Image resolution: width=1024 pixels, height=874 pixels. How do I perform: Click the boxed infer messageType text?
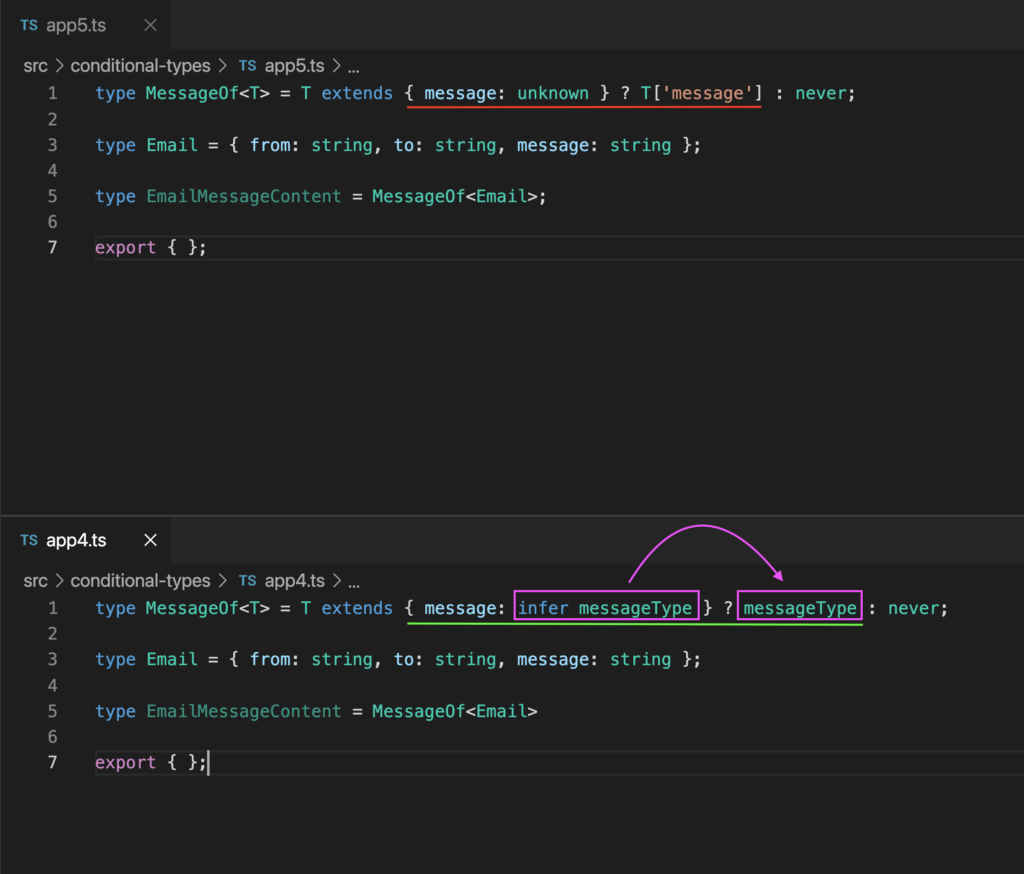click(x=606, y=607)
